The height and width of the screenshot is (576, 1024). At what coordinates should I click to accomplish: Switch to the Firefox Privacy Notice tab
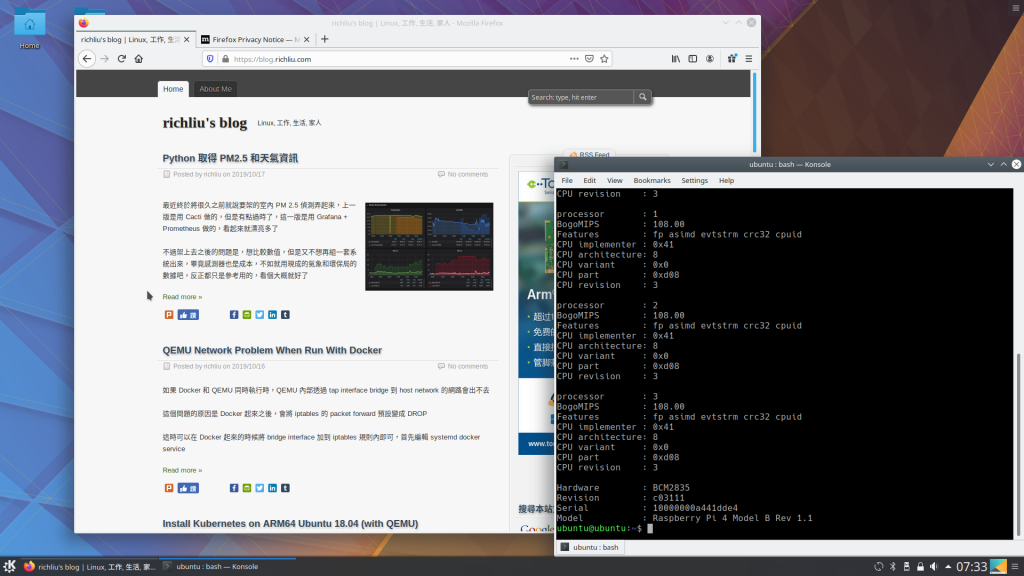point(255,40)
